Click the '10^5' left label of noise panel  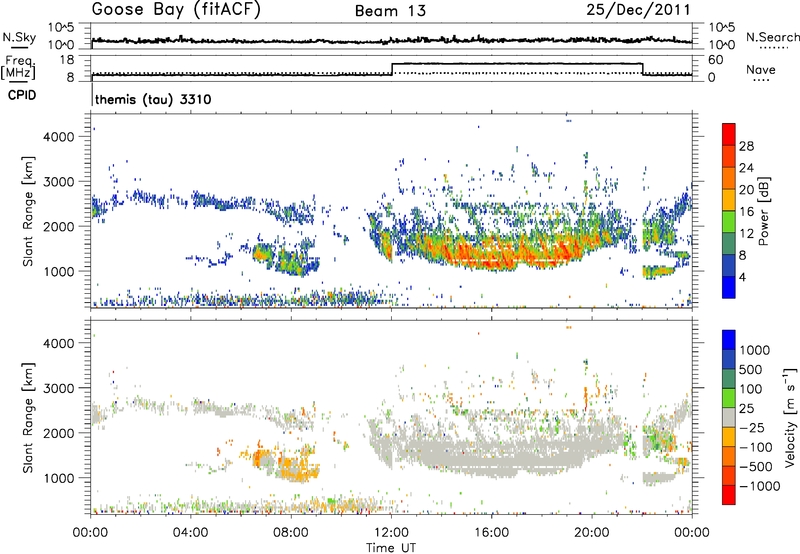point(61,27)
